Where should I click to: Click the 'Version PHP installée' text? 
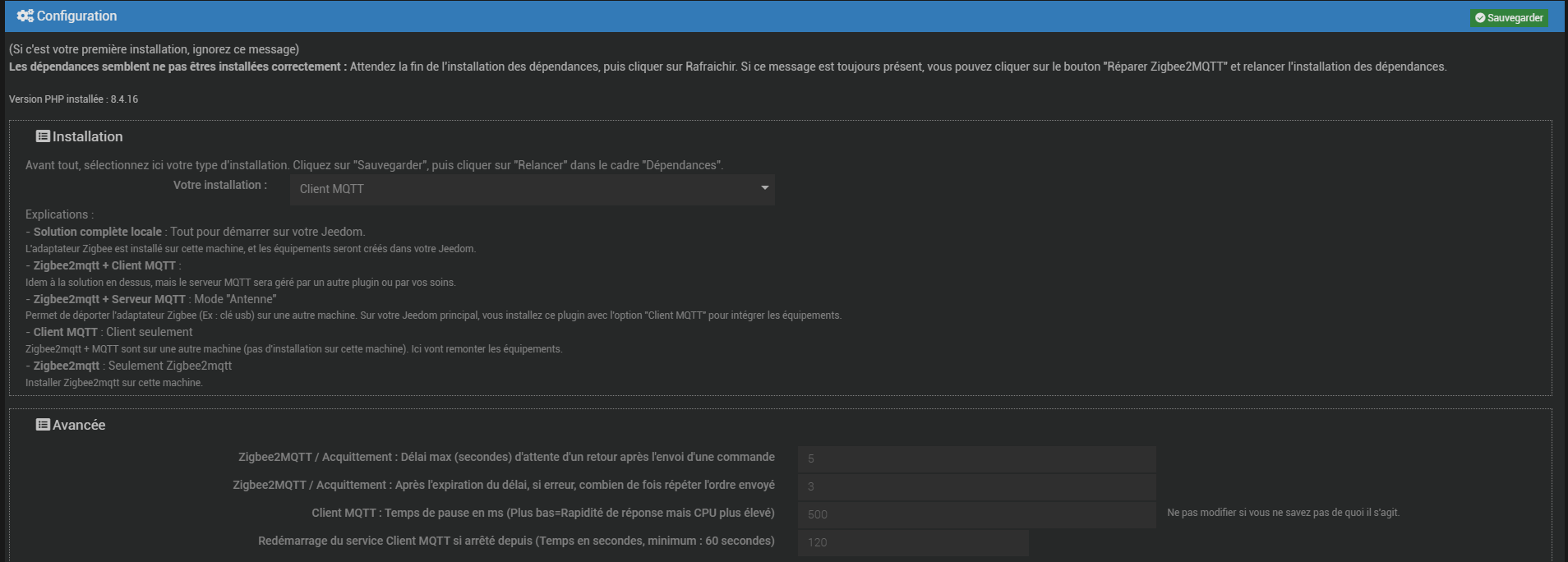tap(73, 99)
